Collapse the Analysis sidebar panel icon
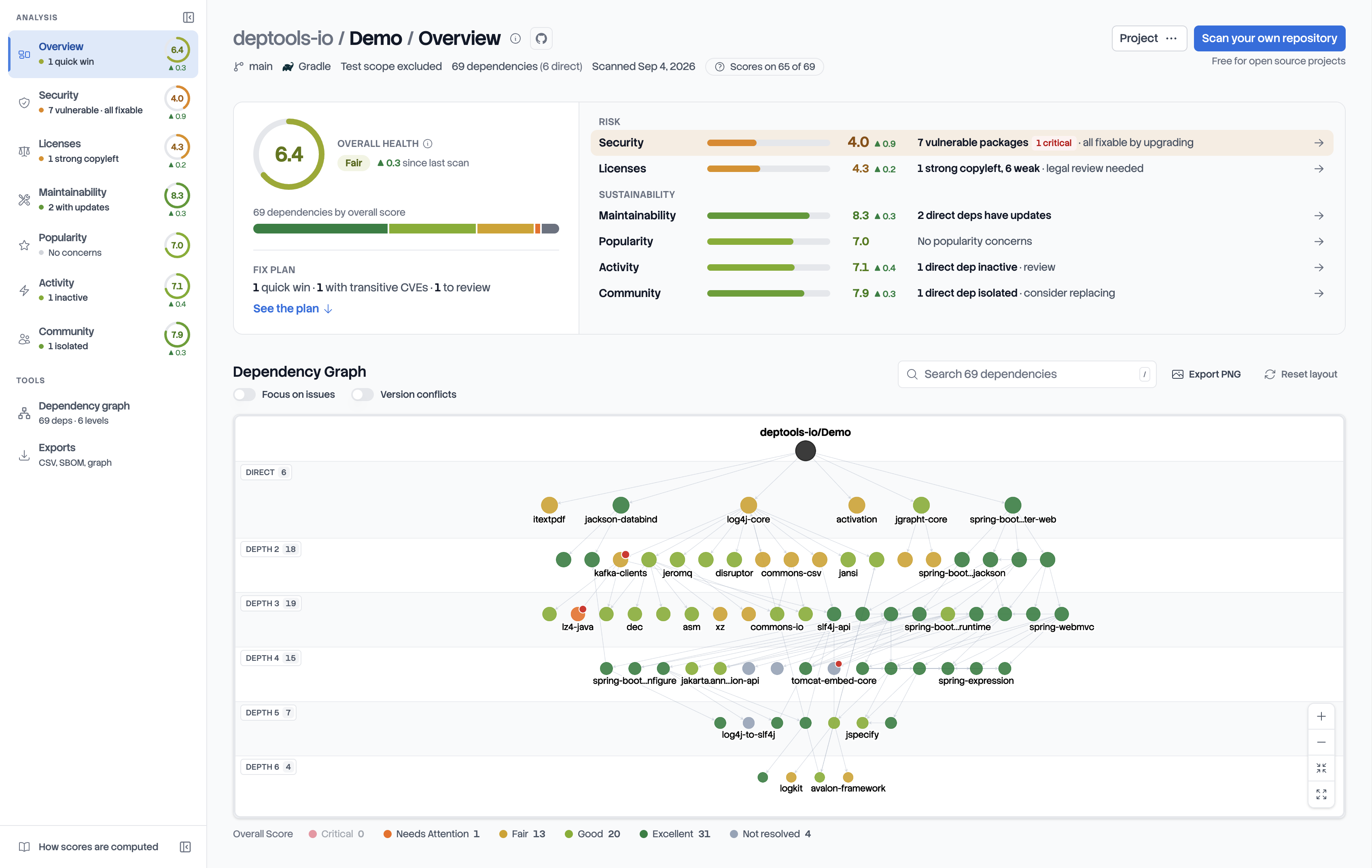Viewport: 1372px width, 868px height. [188, 17]
